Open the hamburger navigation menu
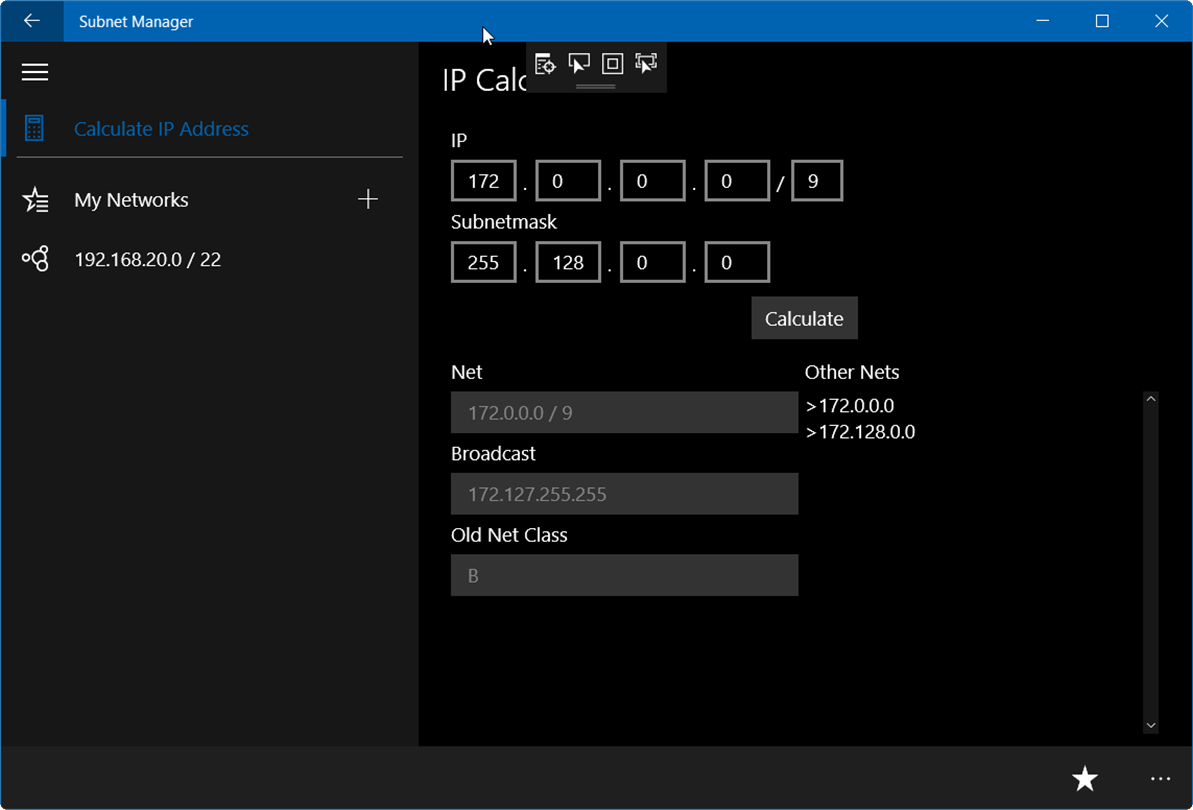Screen dimensions: 1193x810 point(35,72)
